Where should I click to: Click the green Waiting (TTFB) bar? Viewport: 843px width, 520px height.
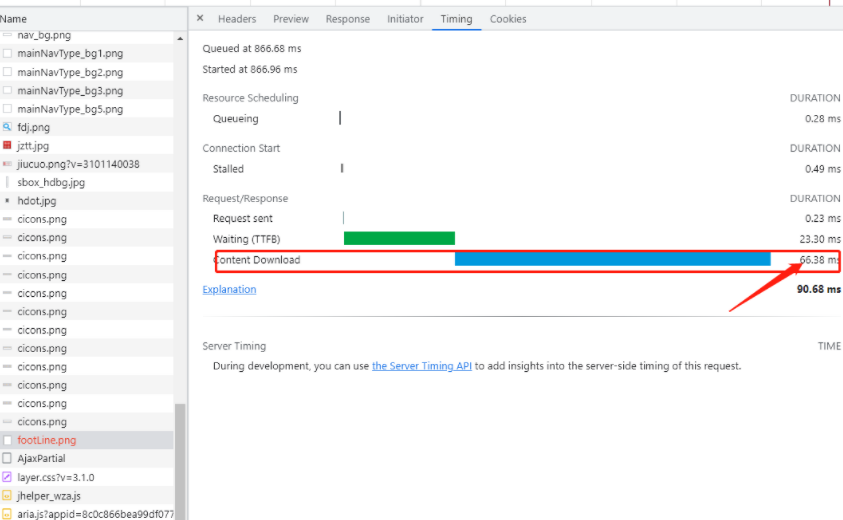pyautogui.click(x=399, y=238)
